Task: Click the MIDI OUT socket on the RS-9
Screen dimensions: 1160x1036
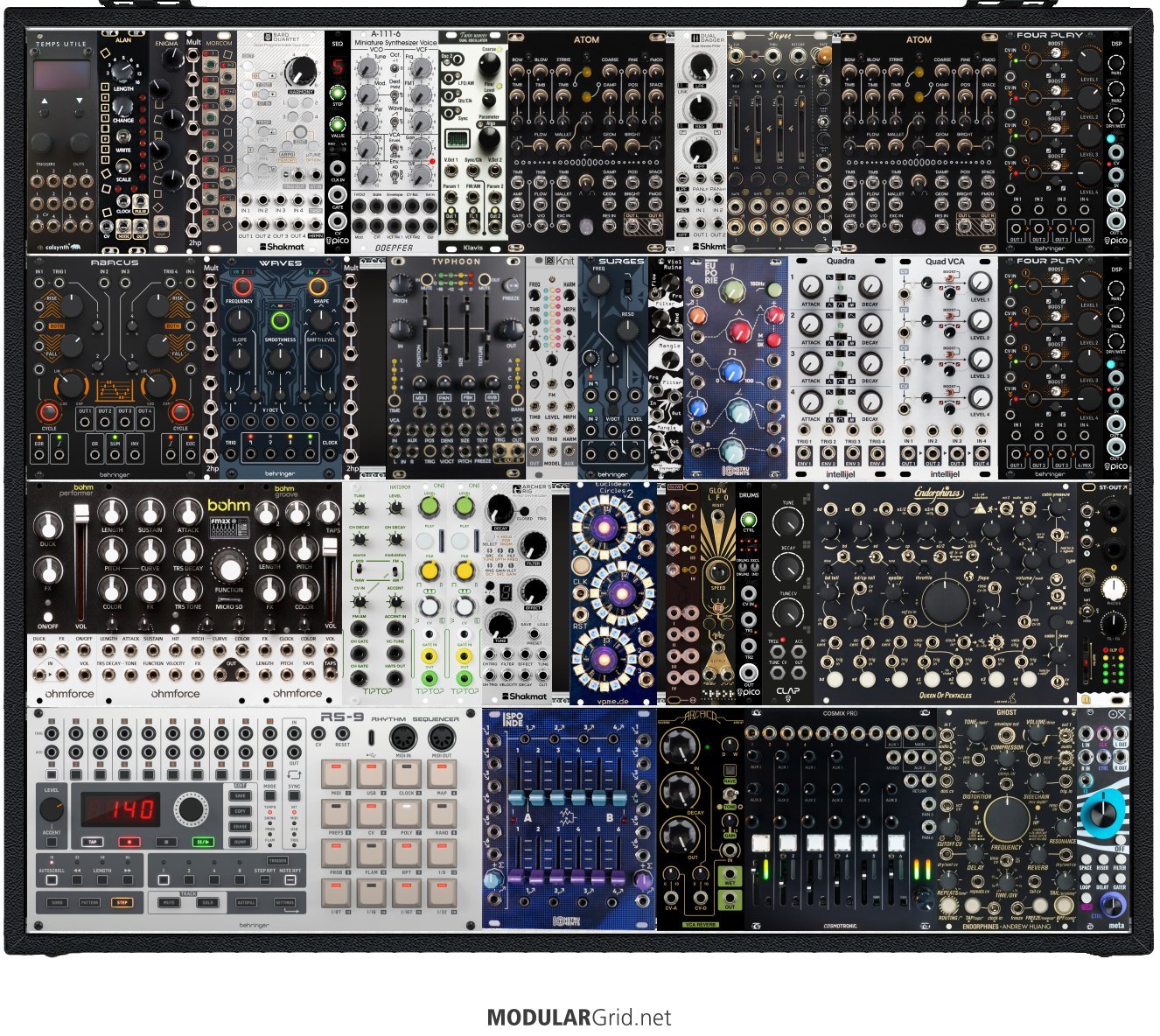Action: point(441,738)
